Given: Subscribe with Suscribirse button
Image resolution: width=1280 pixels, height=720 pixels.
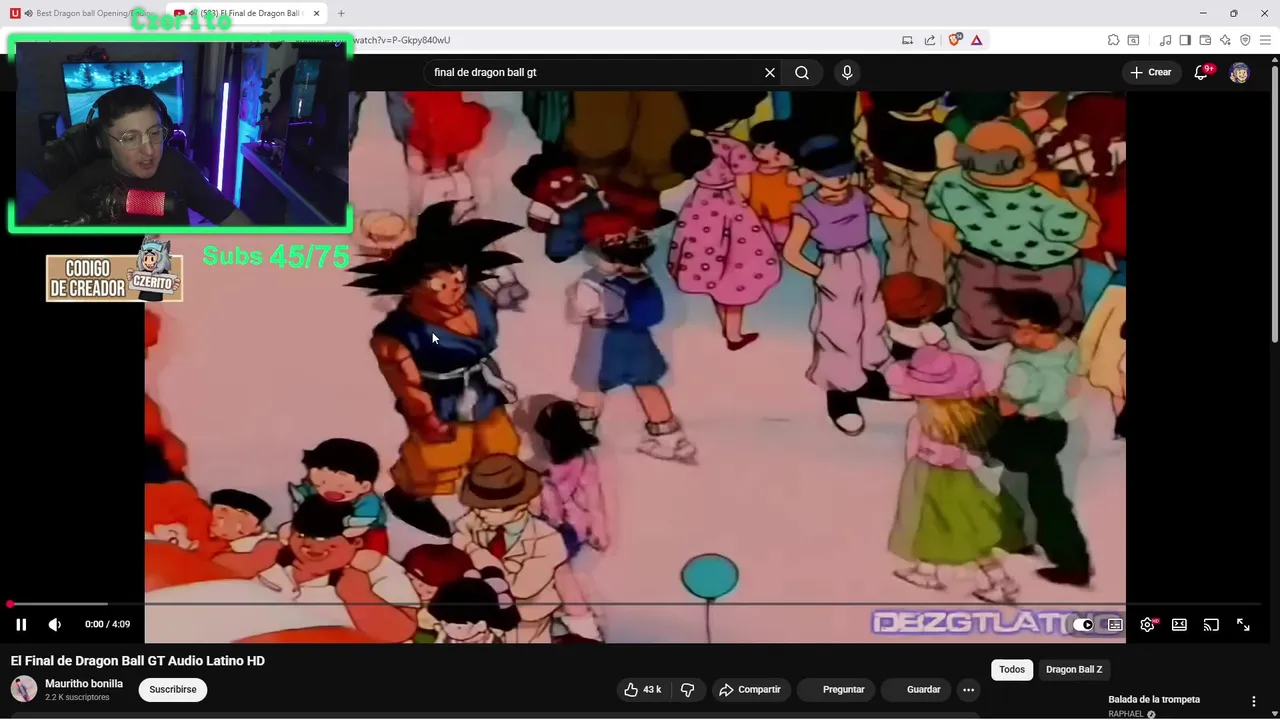Looking at the screenshot, I should pyautogui.click(x=173, y=689).
